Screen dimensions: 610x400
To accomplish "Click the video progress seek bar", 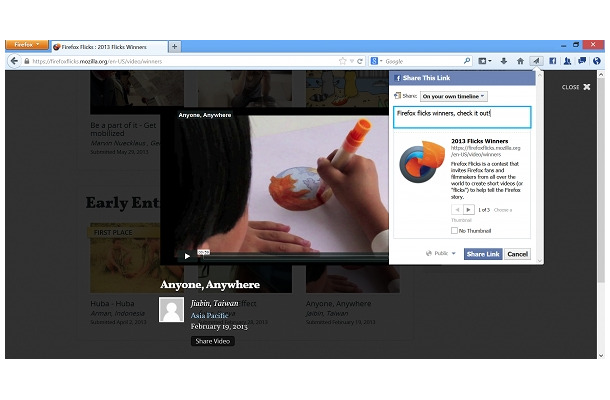I will point(296,256).
